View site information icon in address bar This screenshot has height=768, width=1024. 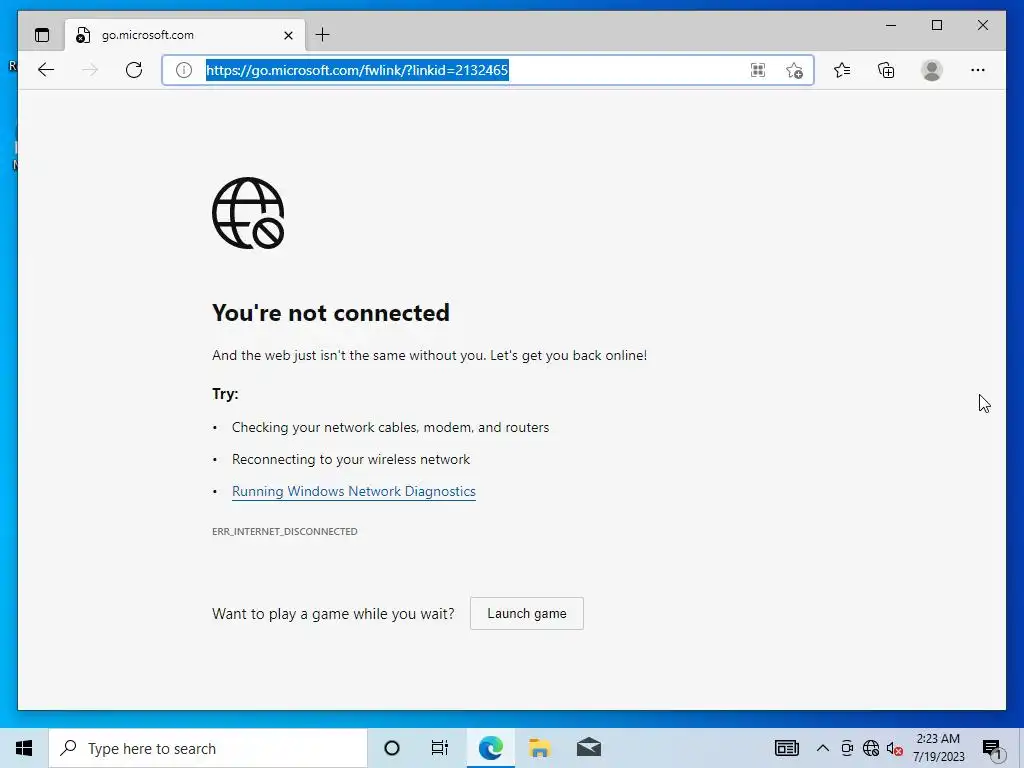click(184, 70)
